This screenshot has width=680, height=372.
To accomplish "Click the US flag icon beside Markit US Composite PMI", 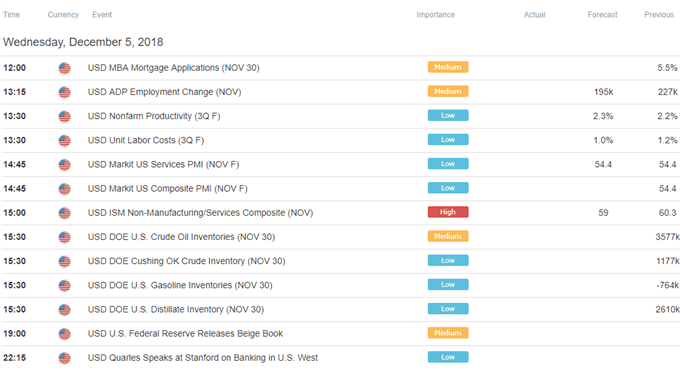I will tap(65, 189).
